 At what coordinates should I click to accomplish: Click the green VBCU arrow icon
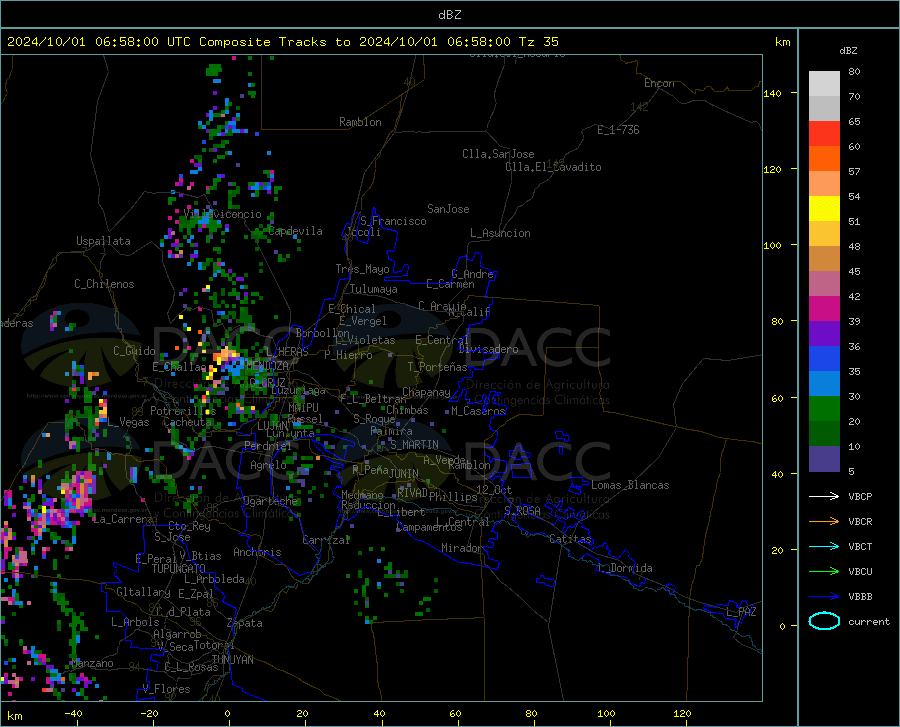pos(824,571)
